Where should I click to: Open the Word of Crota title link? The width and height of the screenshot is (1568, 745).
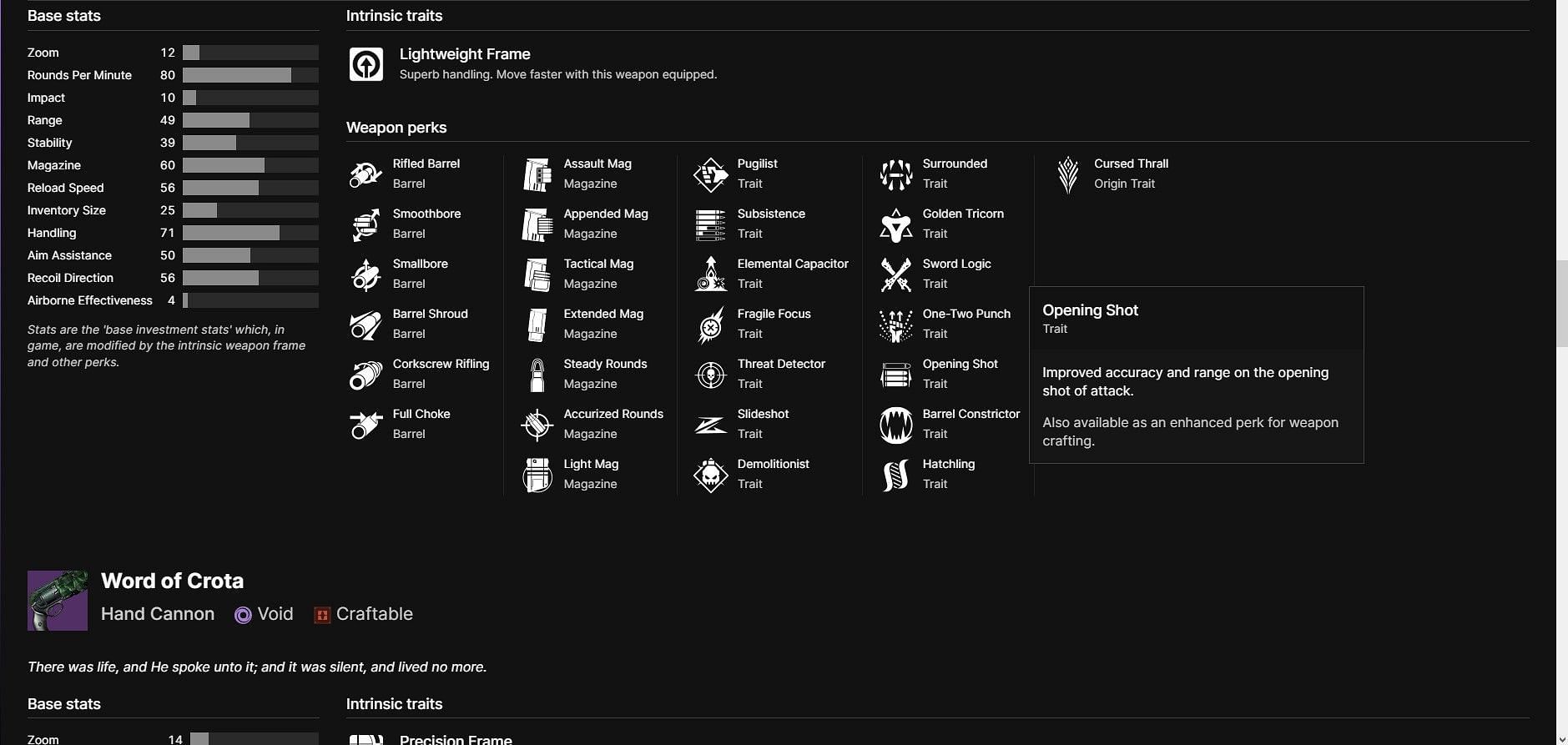[172, 581]
